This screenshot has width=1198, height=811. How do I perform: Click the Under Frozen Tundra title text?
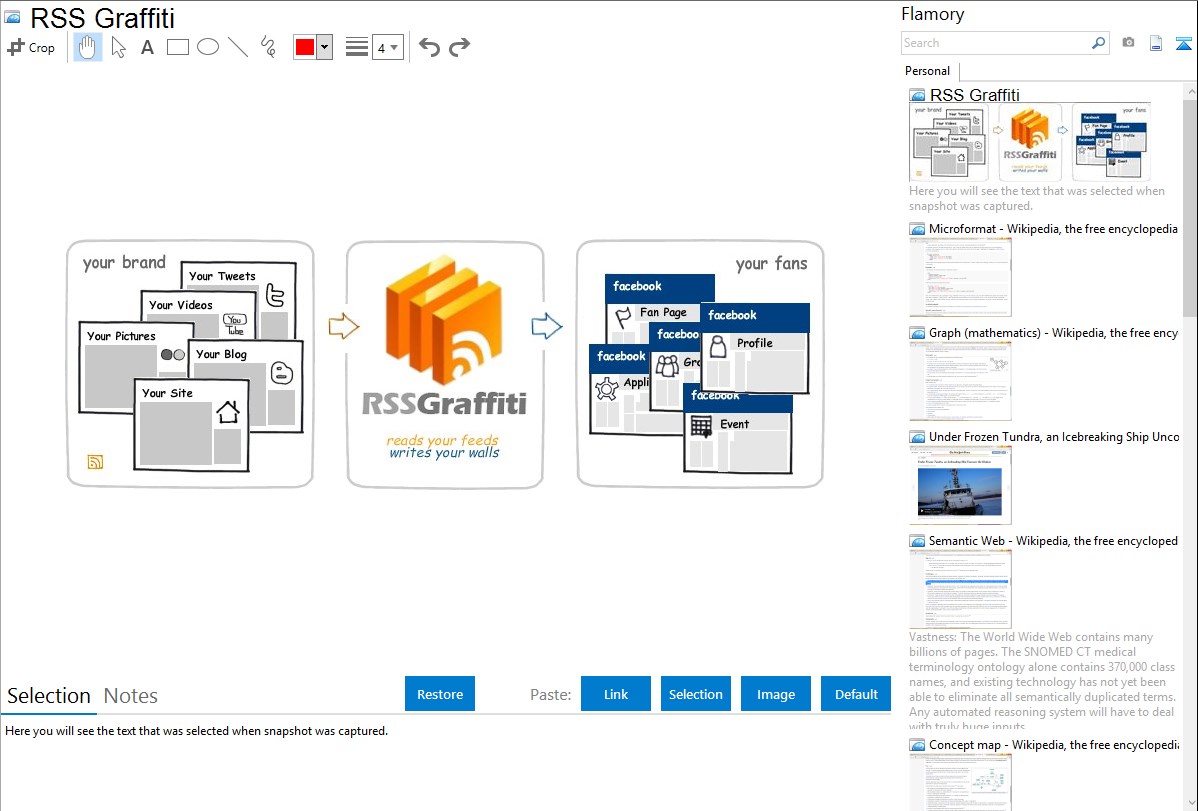(1054, 436)
